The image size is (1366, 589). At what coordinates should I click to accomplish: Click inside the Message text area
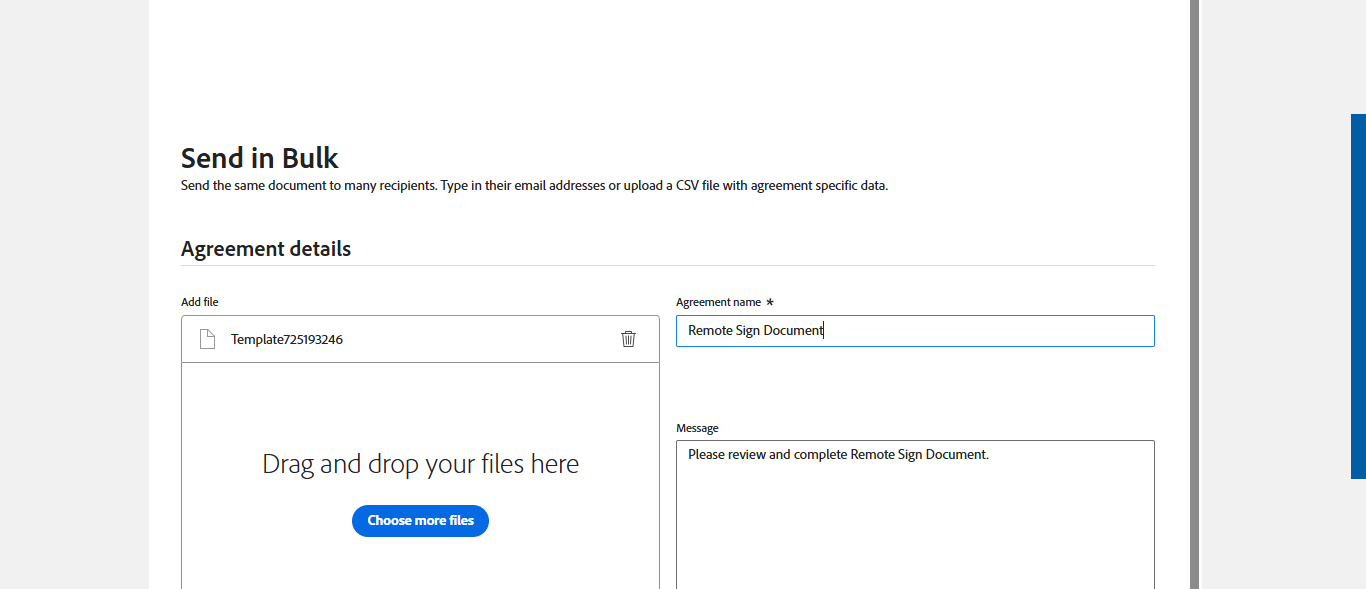pyautogui.click(x=915, y=530)
